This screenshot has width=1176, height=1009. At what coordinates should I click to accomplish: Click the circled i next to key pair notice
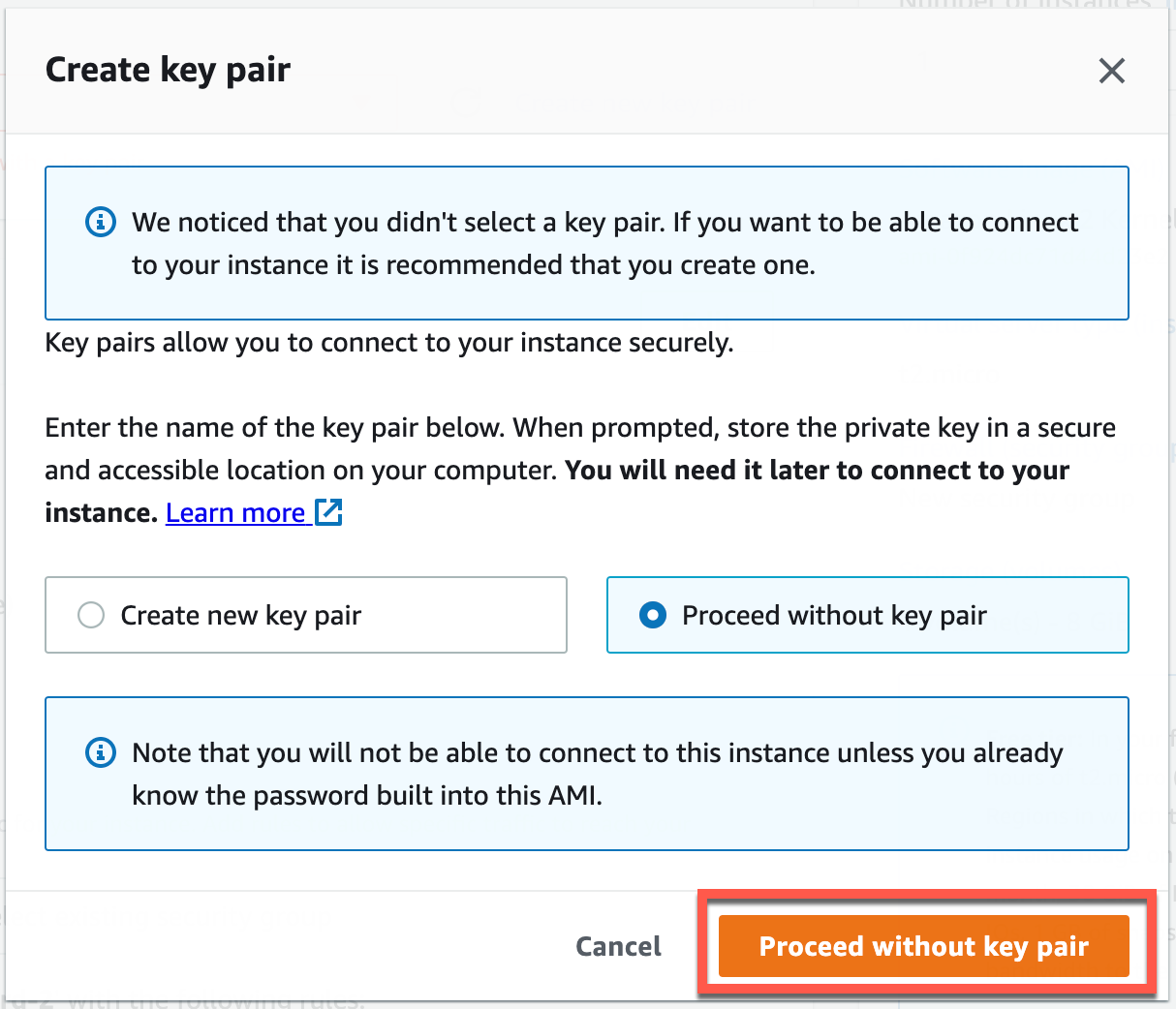pos(101,222)
